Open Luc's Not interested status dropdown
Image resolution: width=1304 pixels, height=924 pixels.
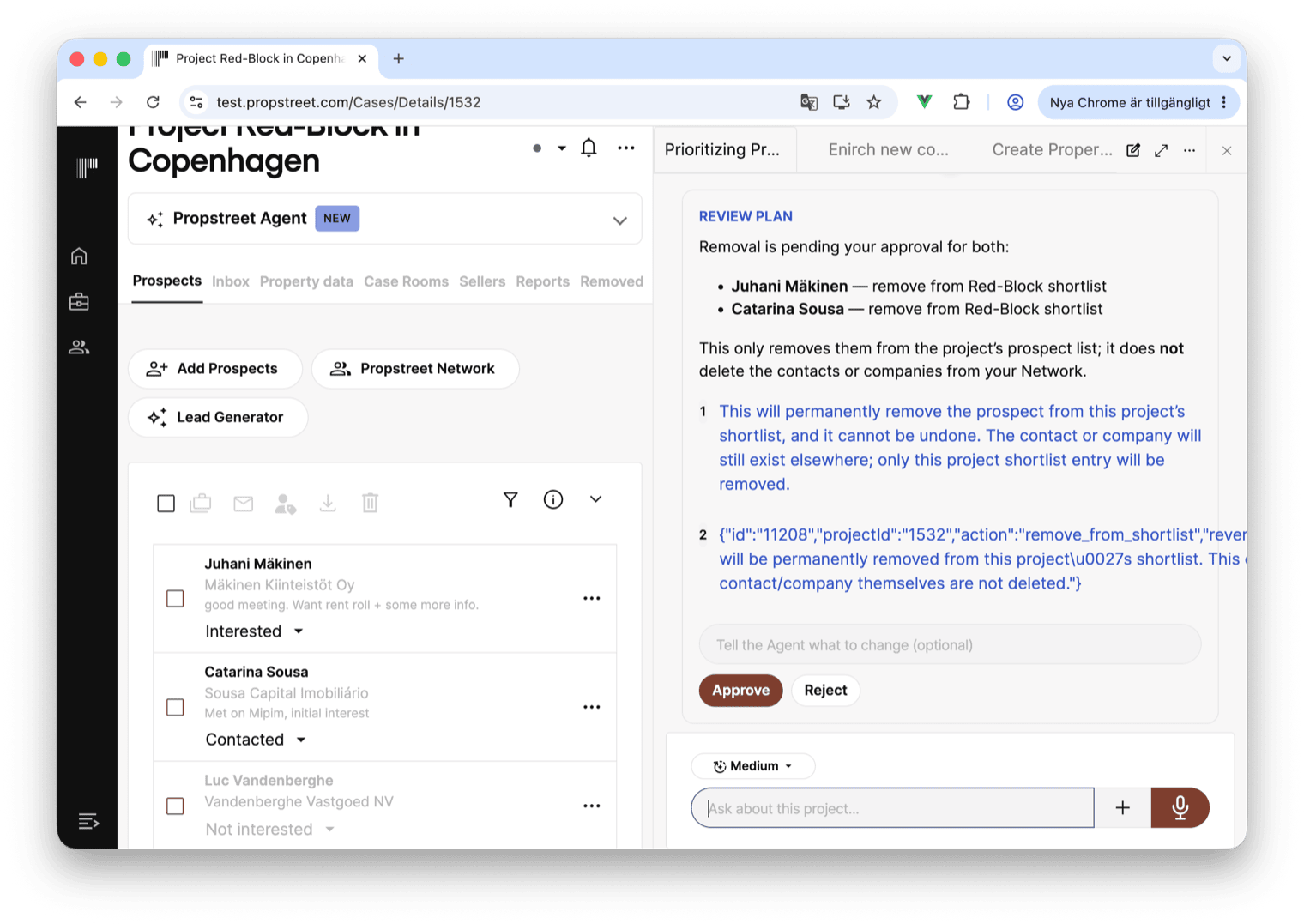point(270,830)
